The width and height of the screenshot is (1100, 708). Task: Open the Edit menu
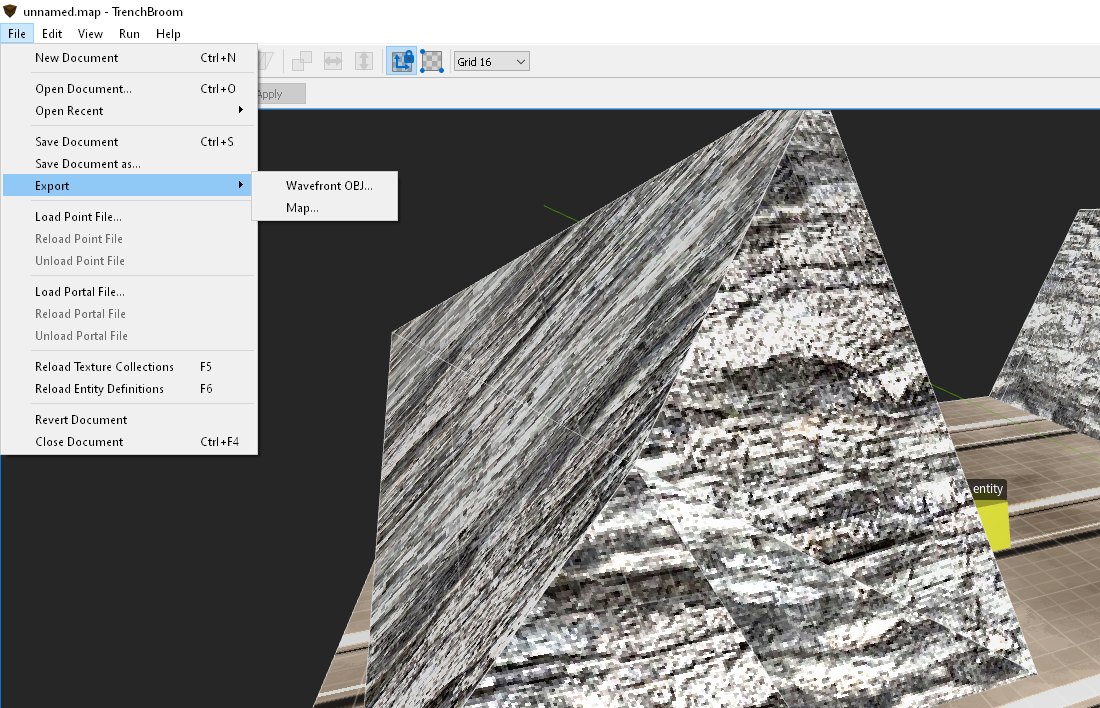tap(52, 34)
